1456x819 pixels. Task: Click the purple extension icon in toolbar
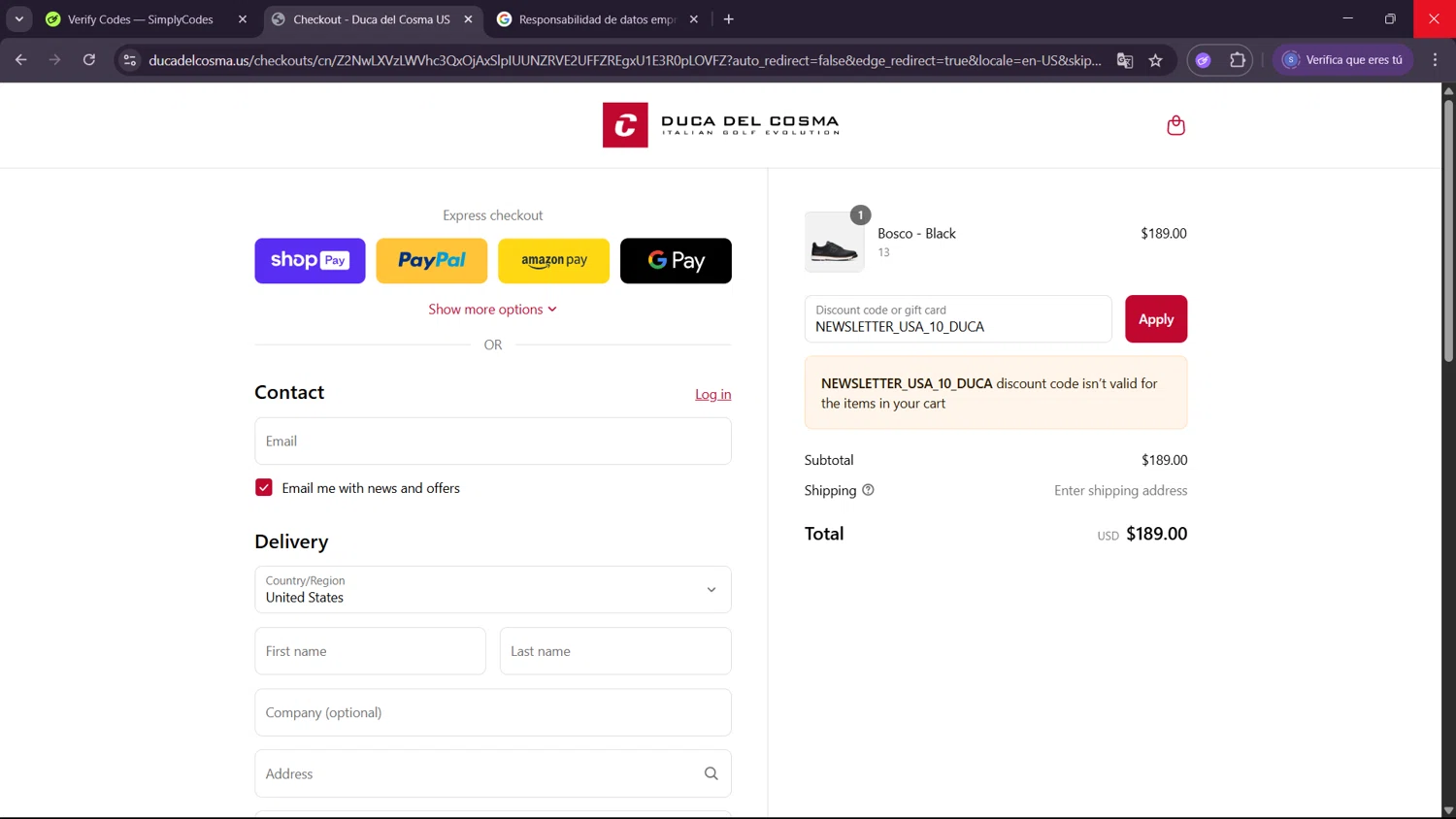[x=1204, y=60]
